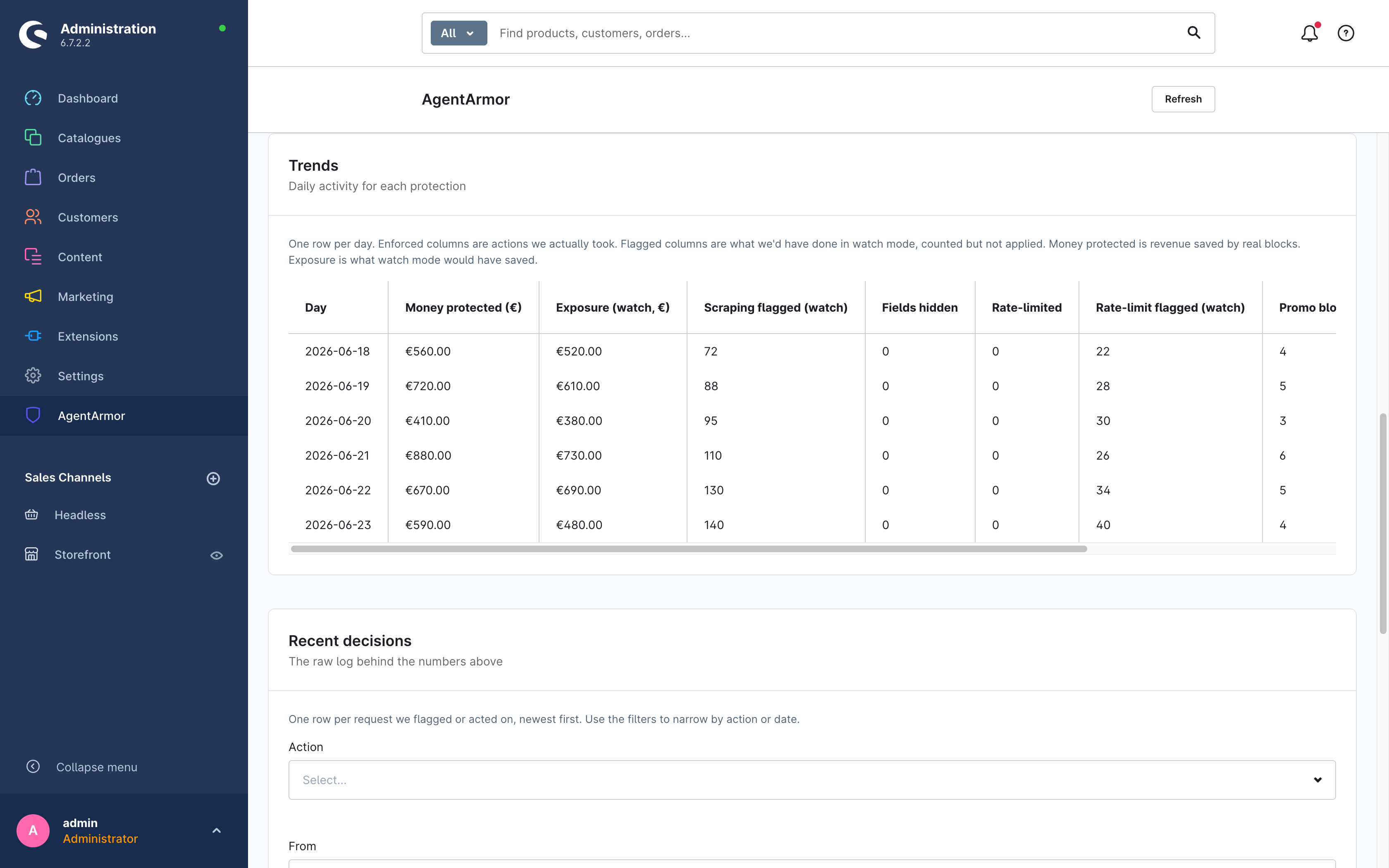Click the AgentArmor shield icon
This screenshot has height=868, width=1389.
(x=33, y=415)
